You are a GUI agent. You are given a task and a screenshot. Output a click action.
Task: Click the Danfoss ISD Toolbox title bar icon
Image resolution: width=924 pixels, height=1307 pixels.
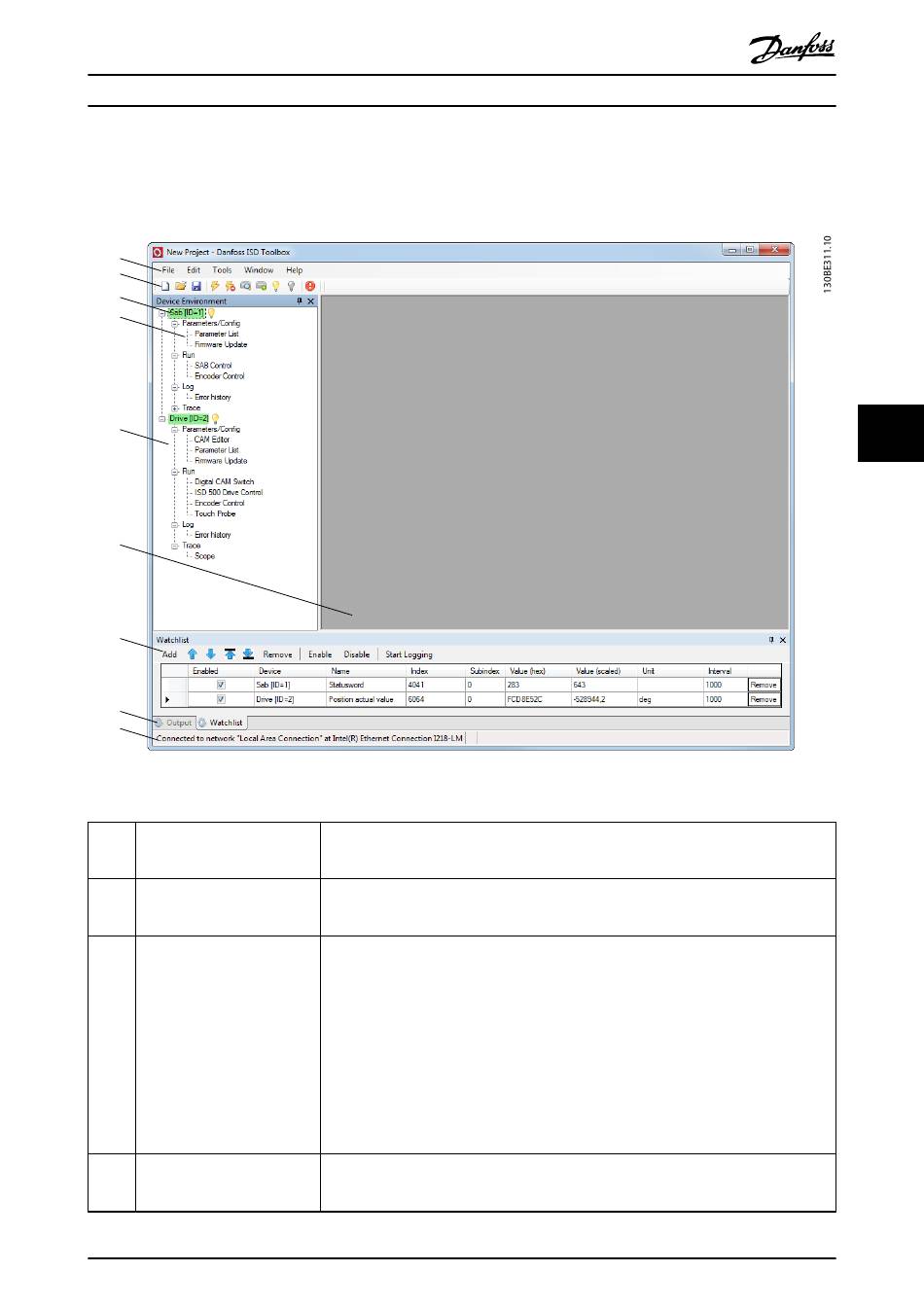pos(159,252)
